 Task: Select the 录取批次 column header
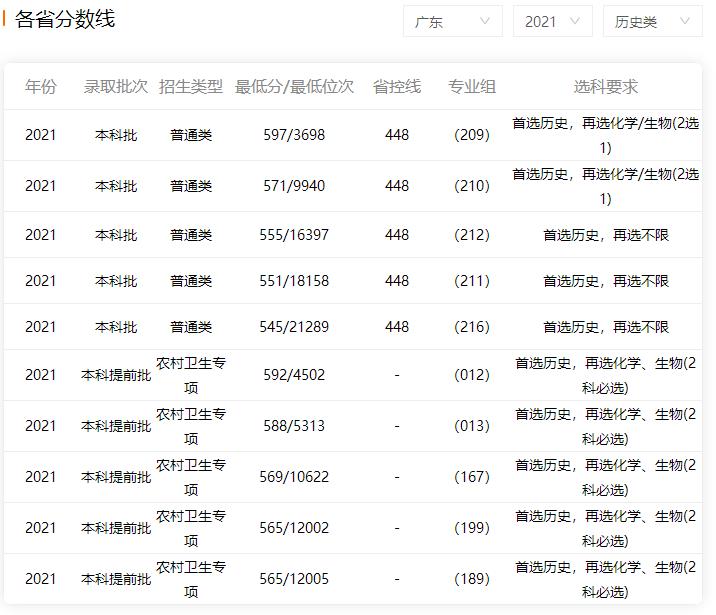point(116,87)
